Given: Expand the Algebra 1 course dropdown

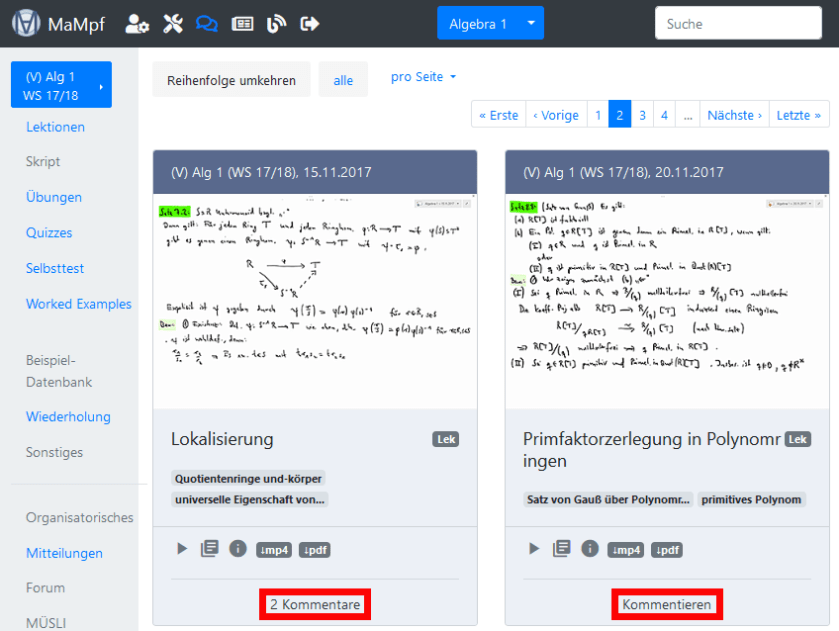Looking at the screenshot, I should tap(531, 23).
